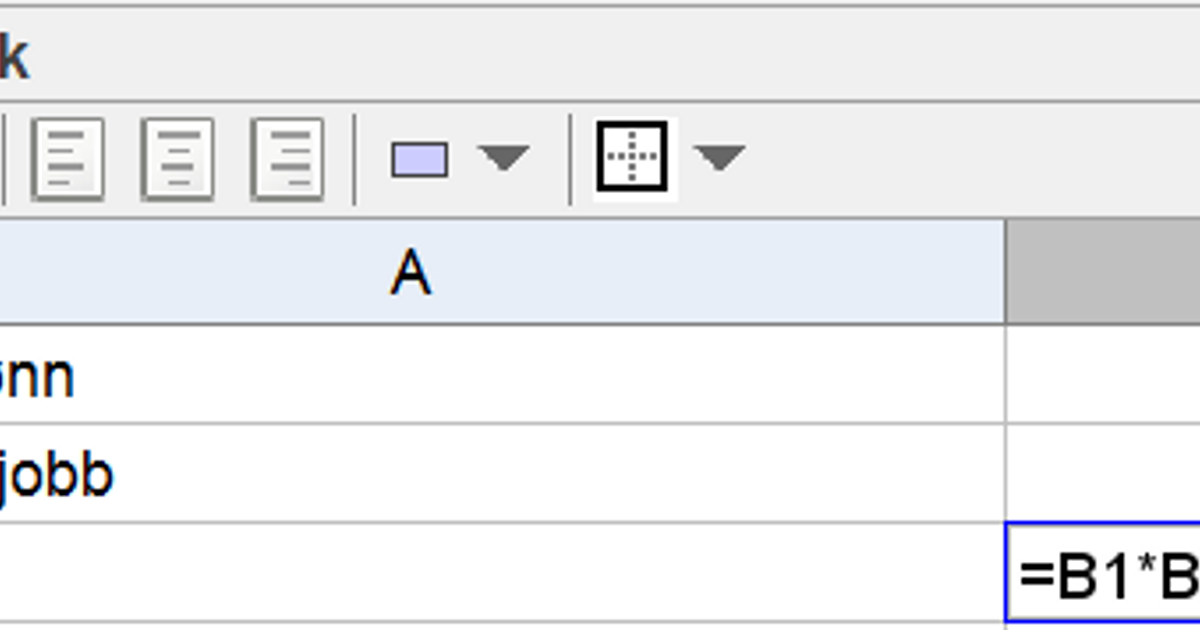Expand the cell borders dropdown arrow
Viewport: 1200px width, 630px height.
pos(719,158)
